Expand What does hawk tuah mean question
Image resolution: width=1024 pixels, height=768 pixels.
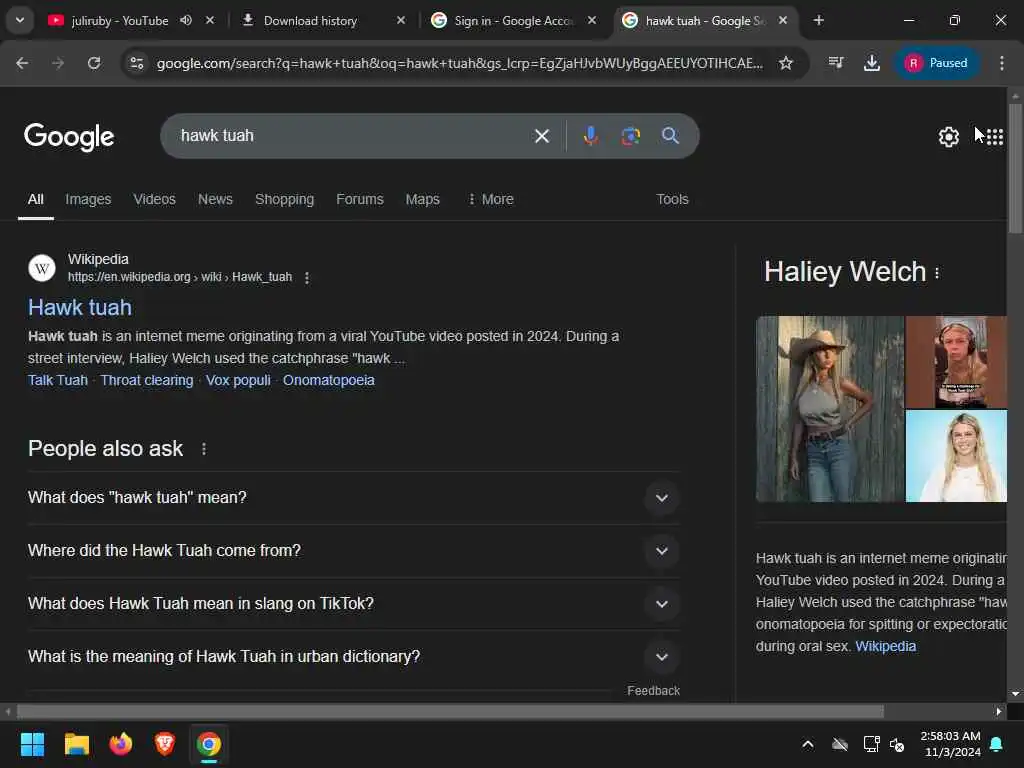coord(353,498)
